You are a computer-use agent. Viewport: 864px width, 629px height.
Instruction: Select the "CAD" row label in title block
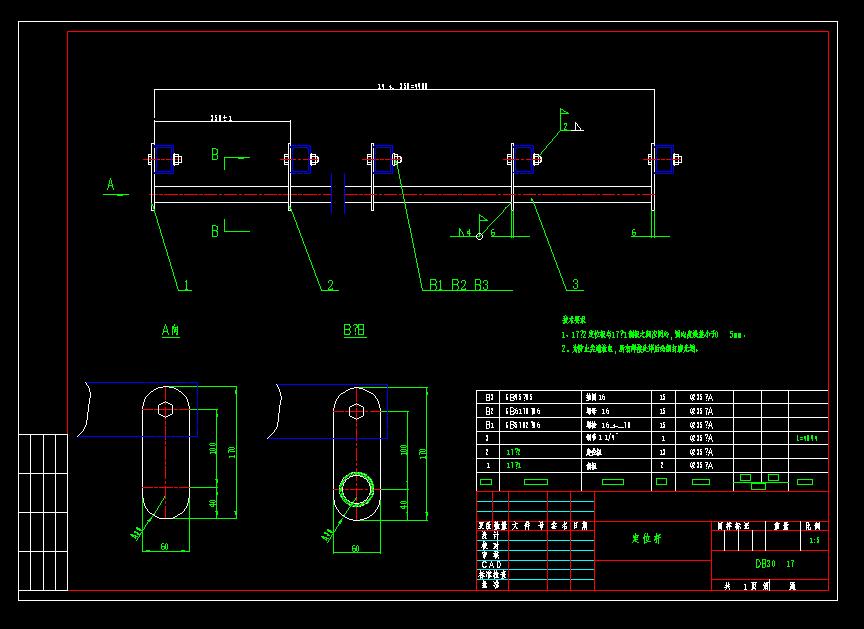click(x=491, y=565)
